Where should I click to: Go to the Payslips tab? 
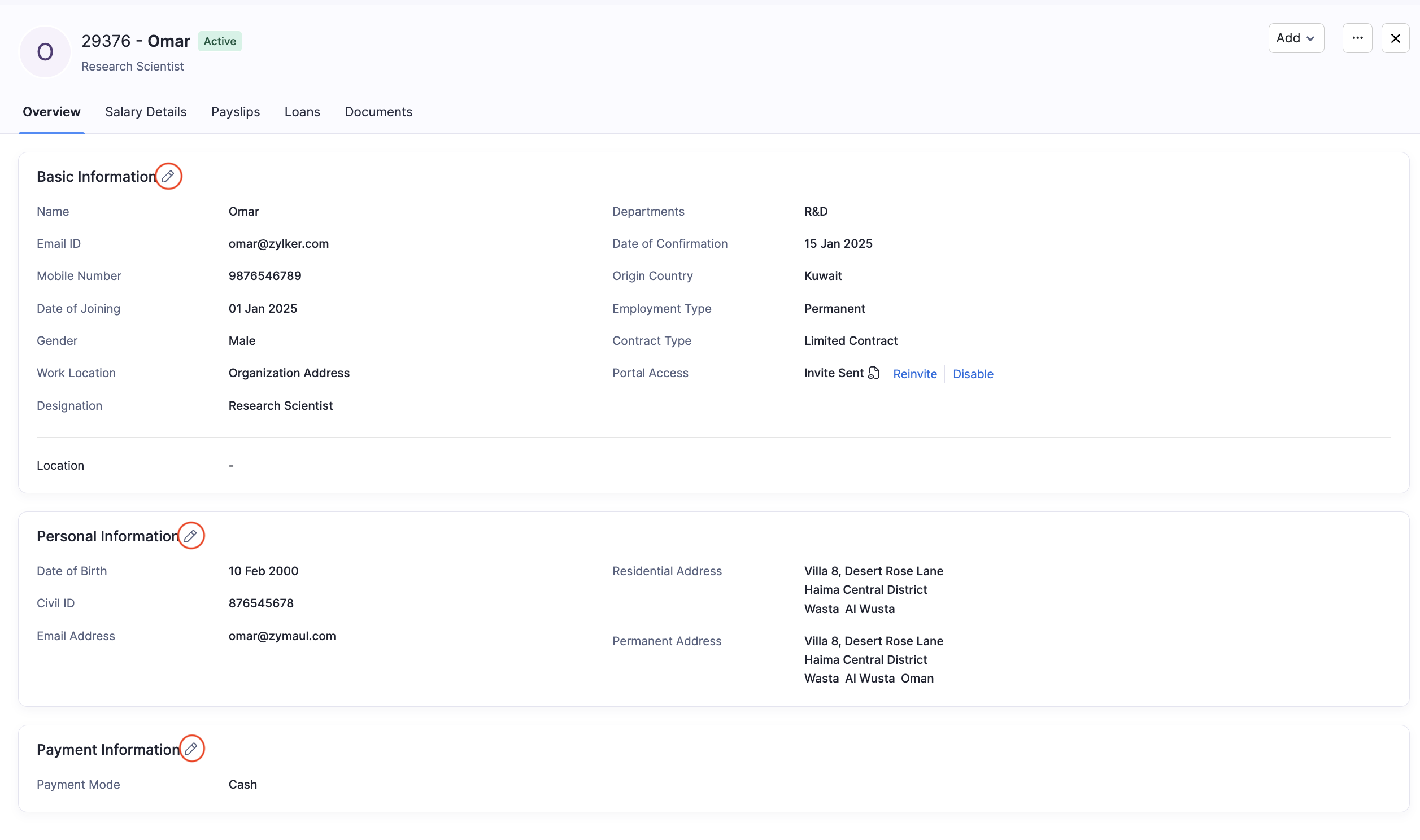(x=236, y=112)
